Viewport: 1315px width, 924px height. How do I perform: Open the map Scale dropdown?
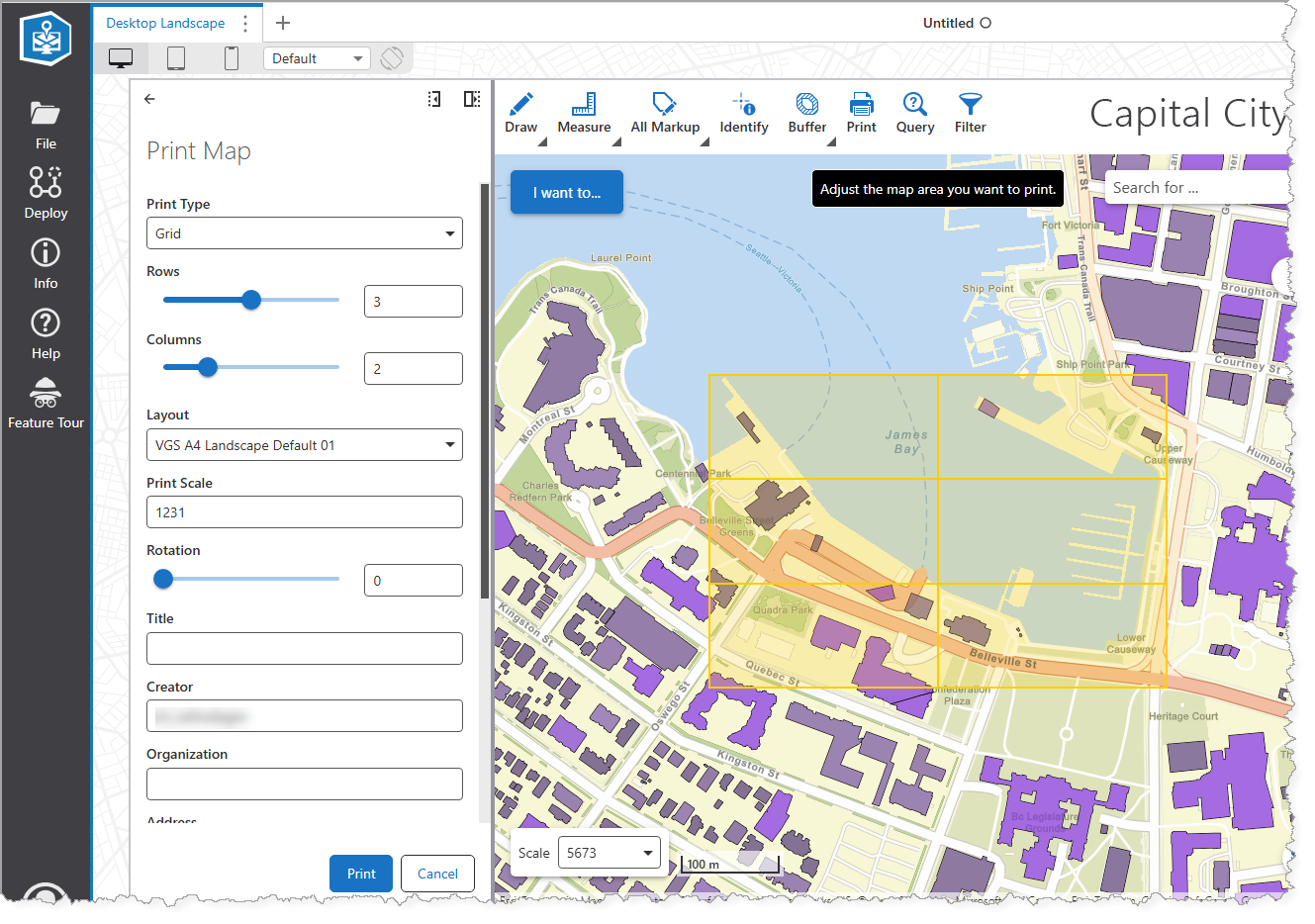(610, 853)
